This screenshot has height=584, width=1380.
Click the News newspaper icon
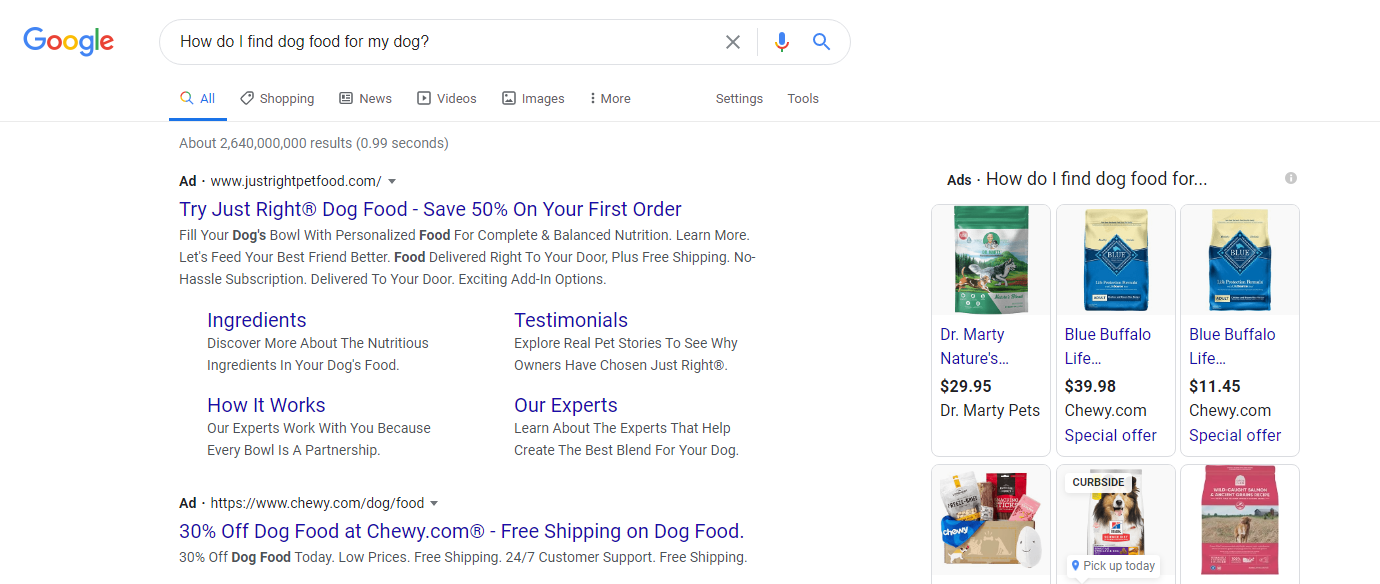click(x=346, y=98)
